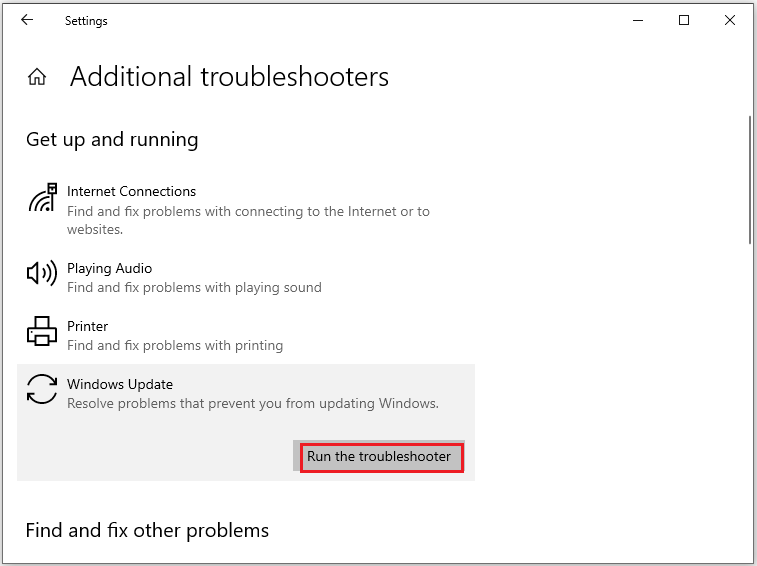Screen dimensions: 757x566
Task: Click the Printer icon
Action: coord(42,331)
